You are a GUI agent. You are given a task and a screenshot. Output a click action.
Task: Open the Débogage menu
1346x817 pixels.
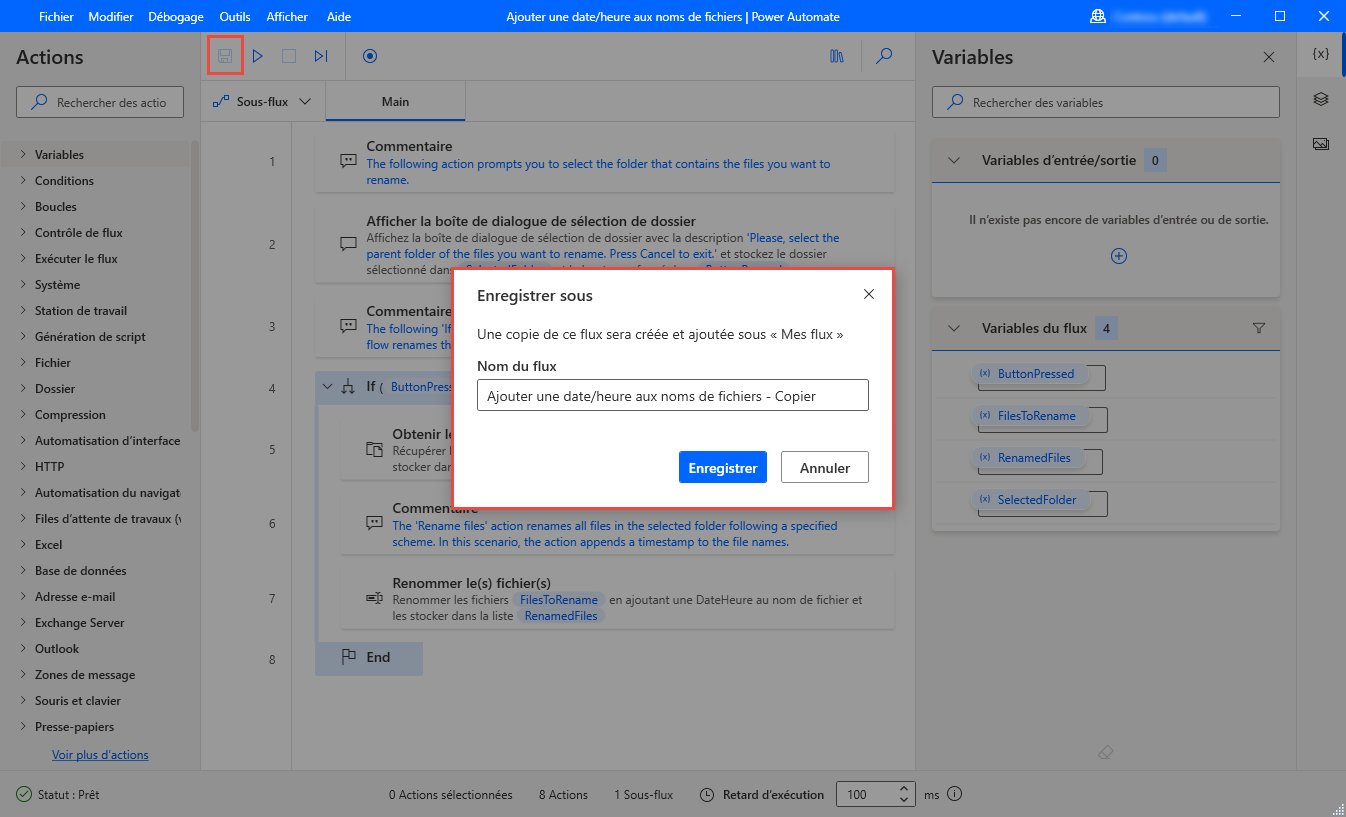(x=176, y=17)
